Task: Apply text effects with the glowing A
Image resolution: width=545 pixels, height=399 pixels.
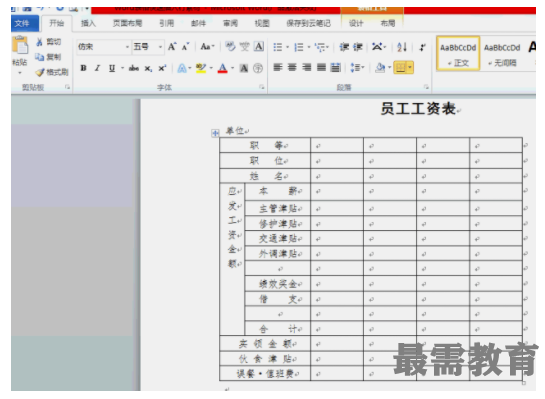Action: pyautogui.click(x=182, y=68)
